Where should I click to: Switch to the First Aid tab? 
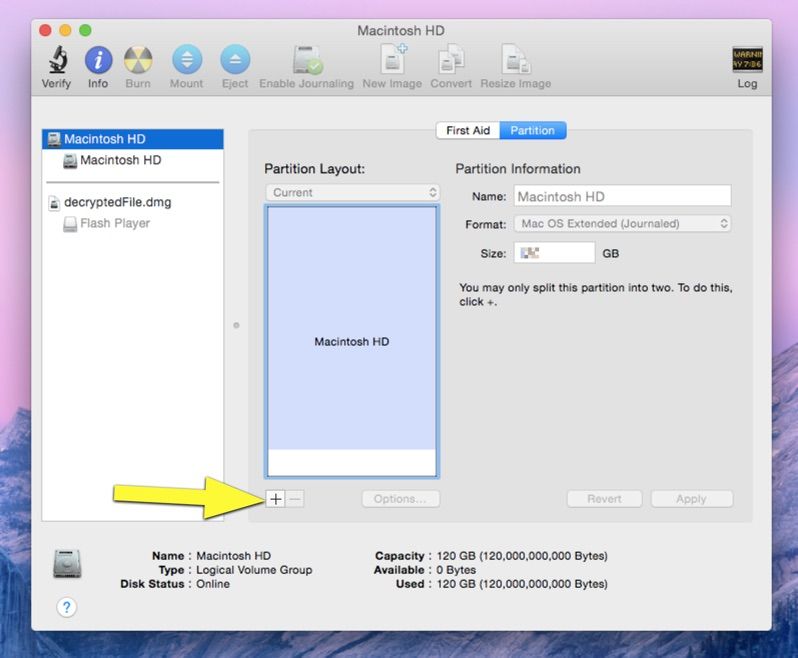467,131
